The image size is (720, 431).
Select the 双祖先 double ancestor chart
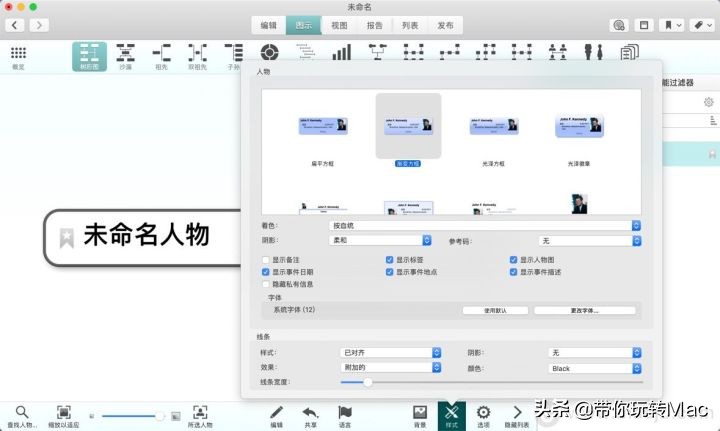pos(197,57)
